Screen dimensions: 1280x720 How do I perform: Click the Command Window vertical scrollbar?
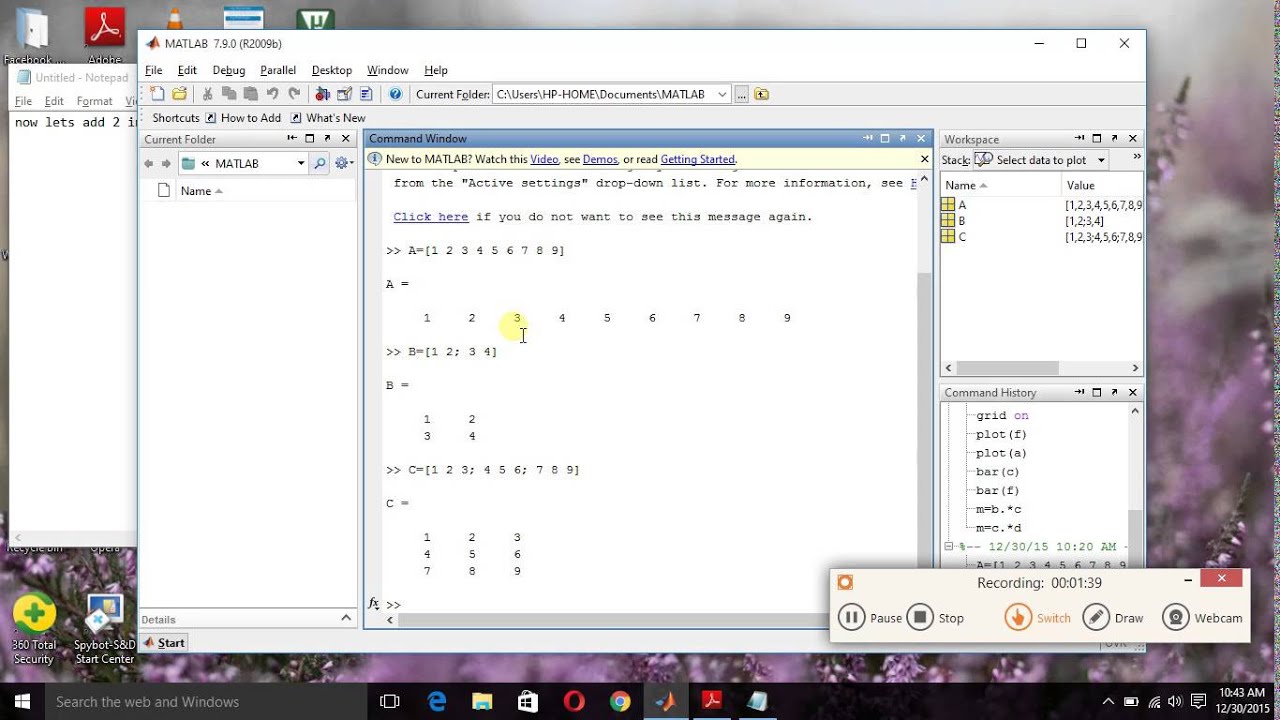[924, 430]
